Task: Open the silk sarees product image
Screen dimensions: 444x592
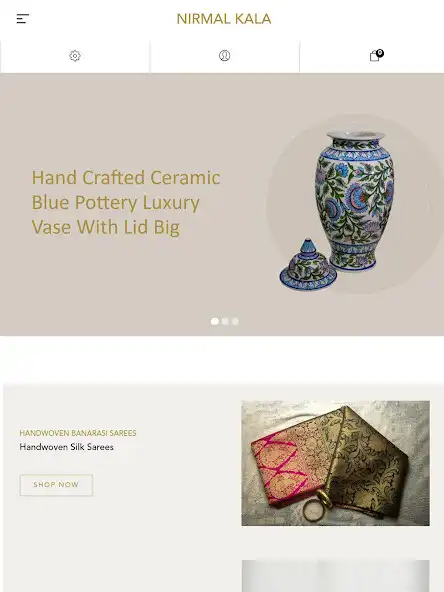Action: pos(336,463)
